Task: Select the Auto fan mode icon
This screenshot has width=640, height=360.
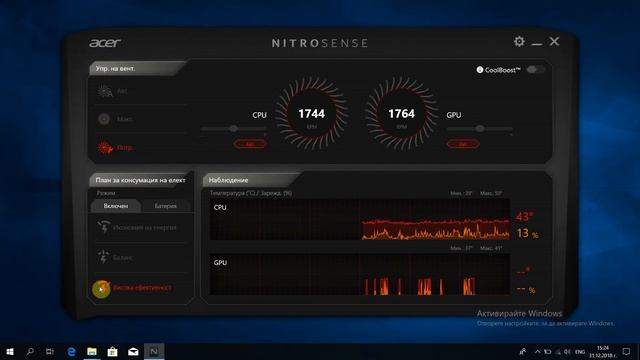Action: click(x=105, y=91)
